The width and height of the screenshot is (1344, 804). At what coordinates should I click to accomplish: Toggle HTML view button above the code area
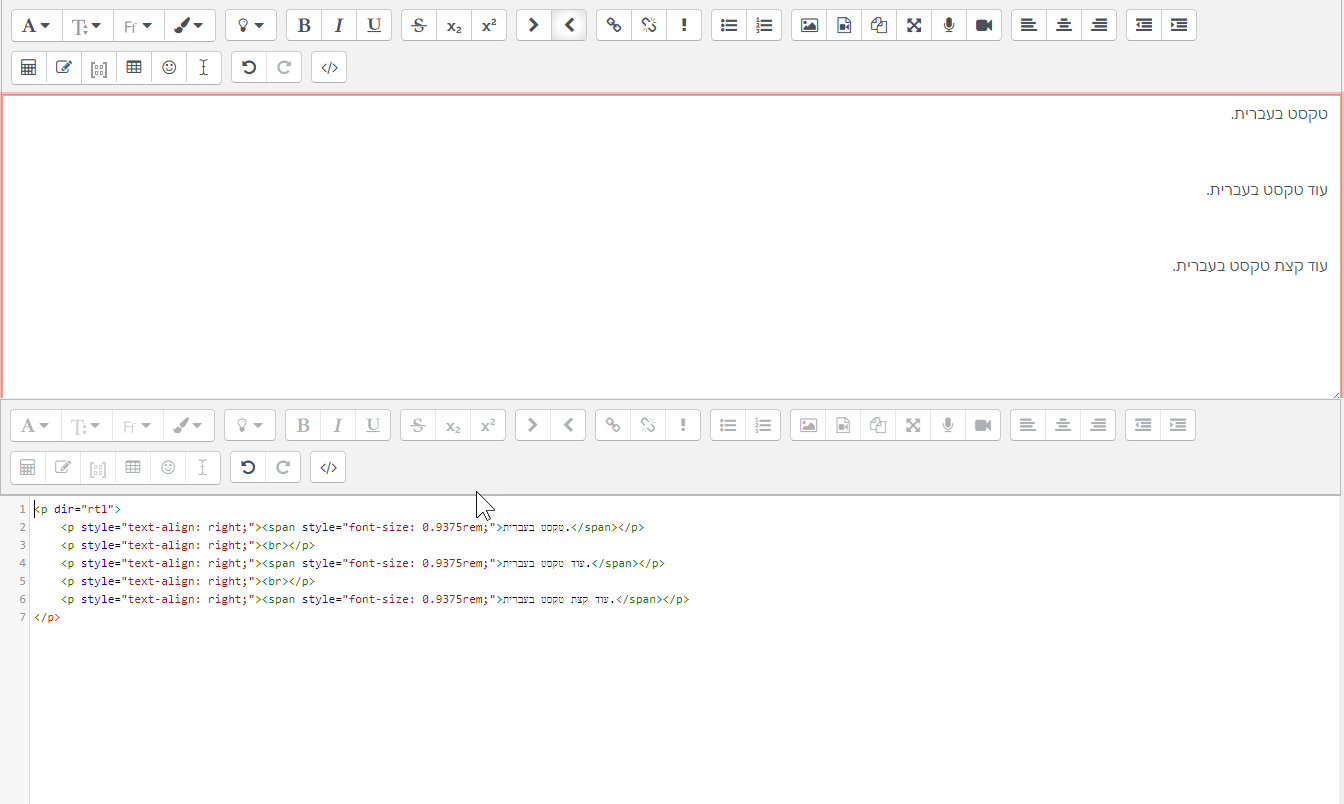tap(328, 467)
